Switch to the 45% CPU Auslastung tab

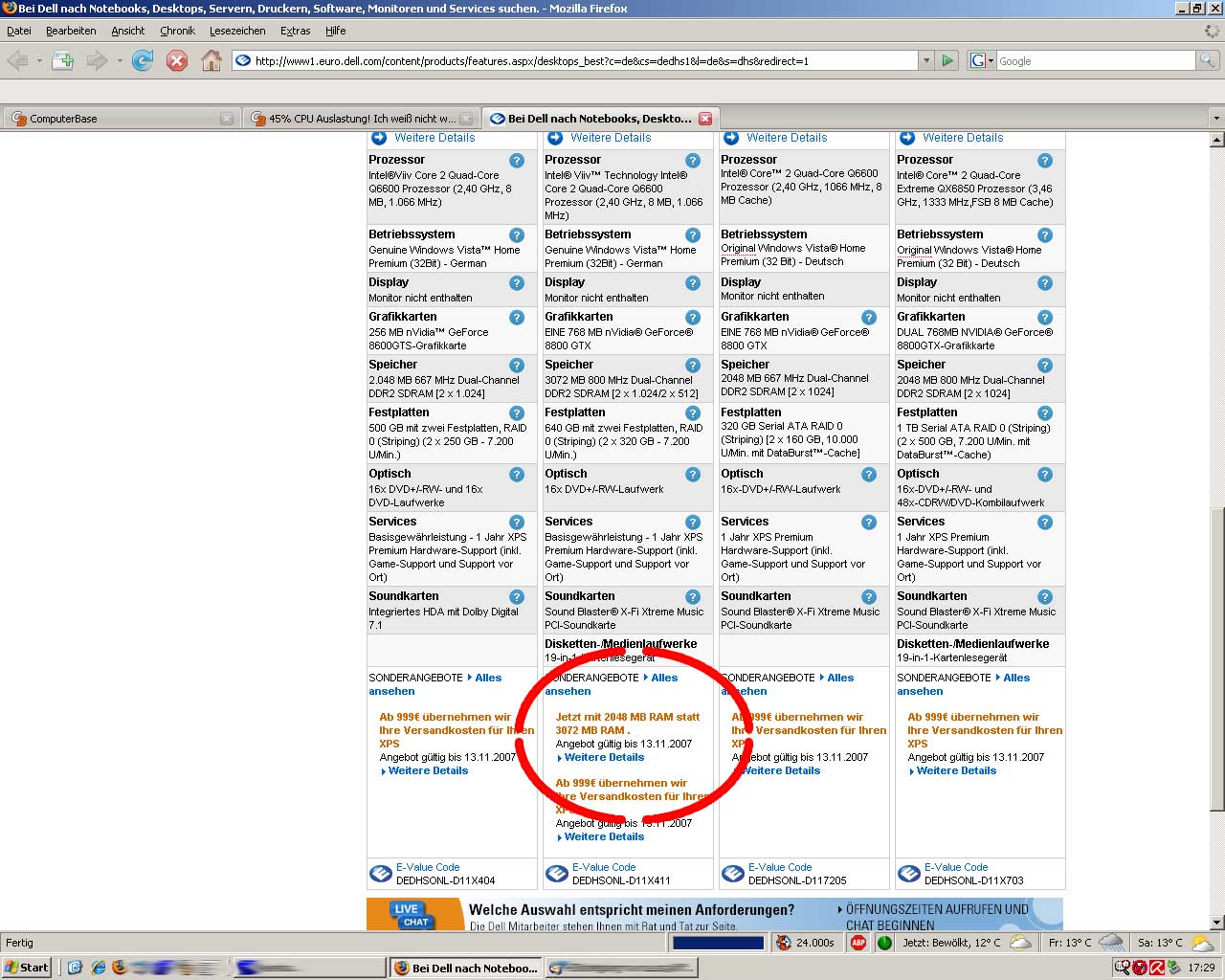pos(361,119)
